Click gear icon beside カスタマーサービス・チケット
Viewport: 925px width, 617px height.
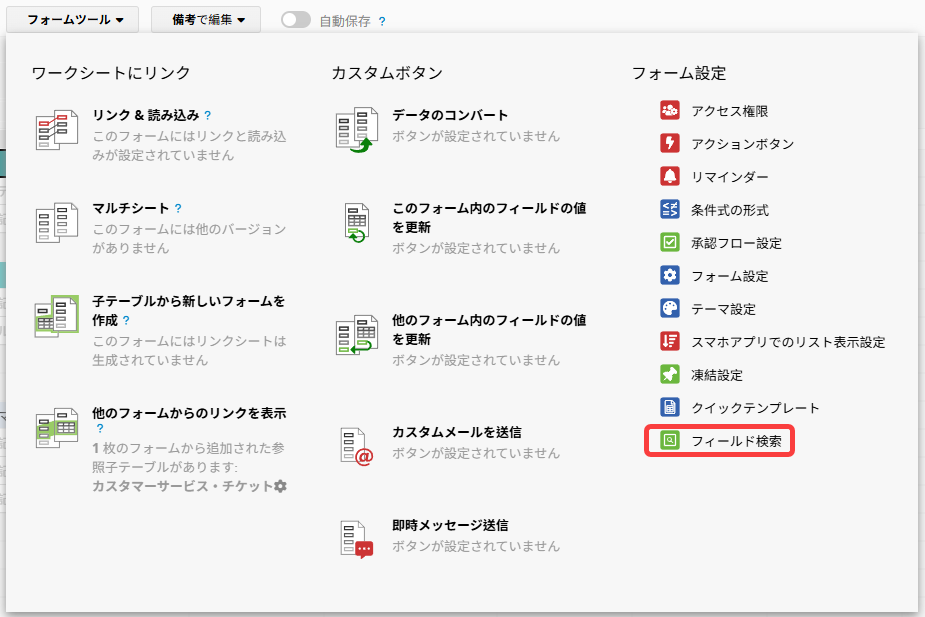pyautogui.click(x=280, y=486)
